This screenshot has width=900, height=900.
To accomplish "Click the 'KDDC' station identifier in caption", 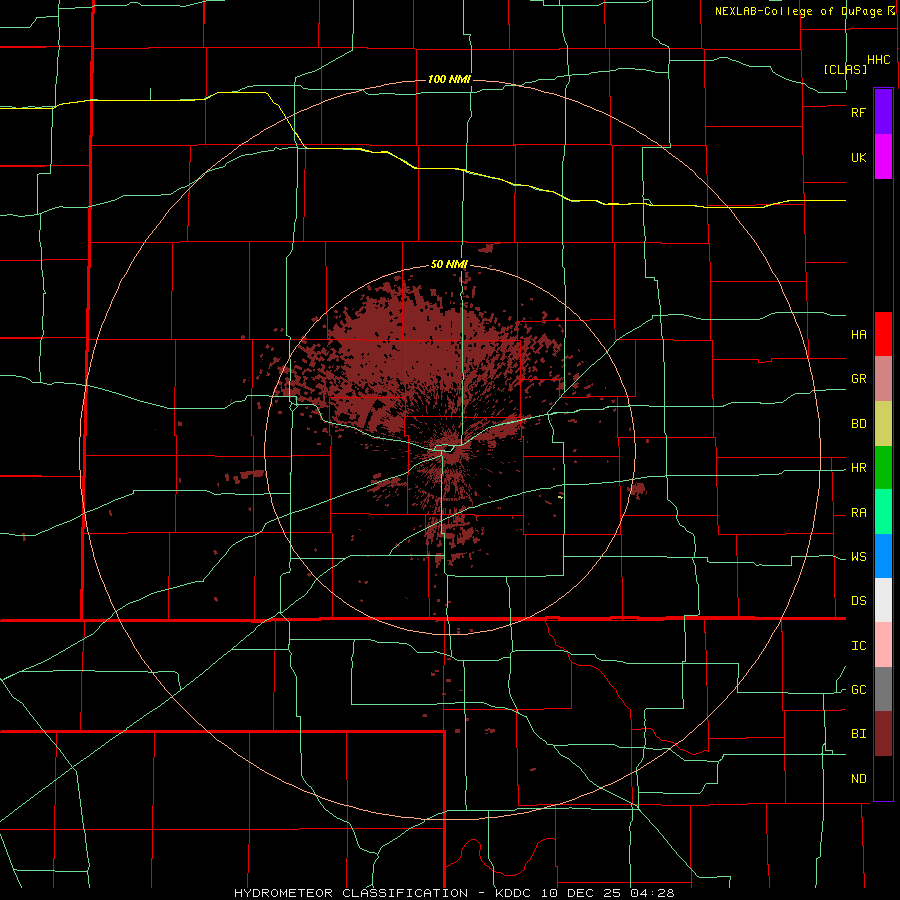I will (x=514, y=893).
